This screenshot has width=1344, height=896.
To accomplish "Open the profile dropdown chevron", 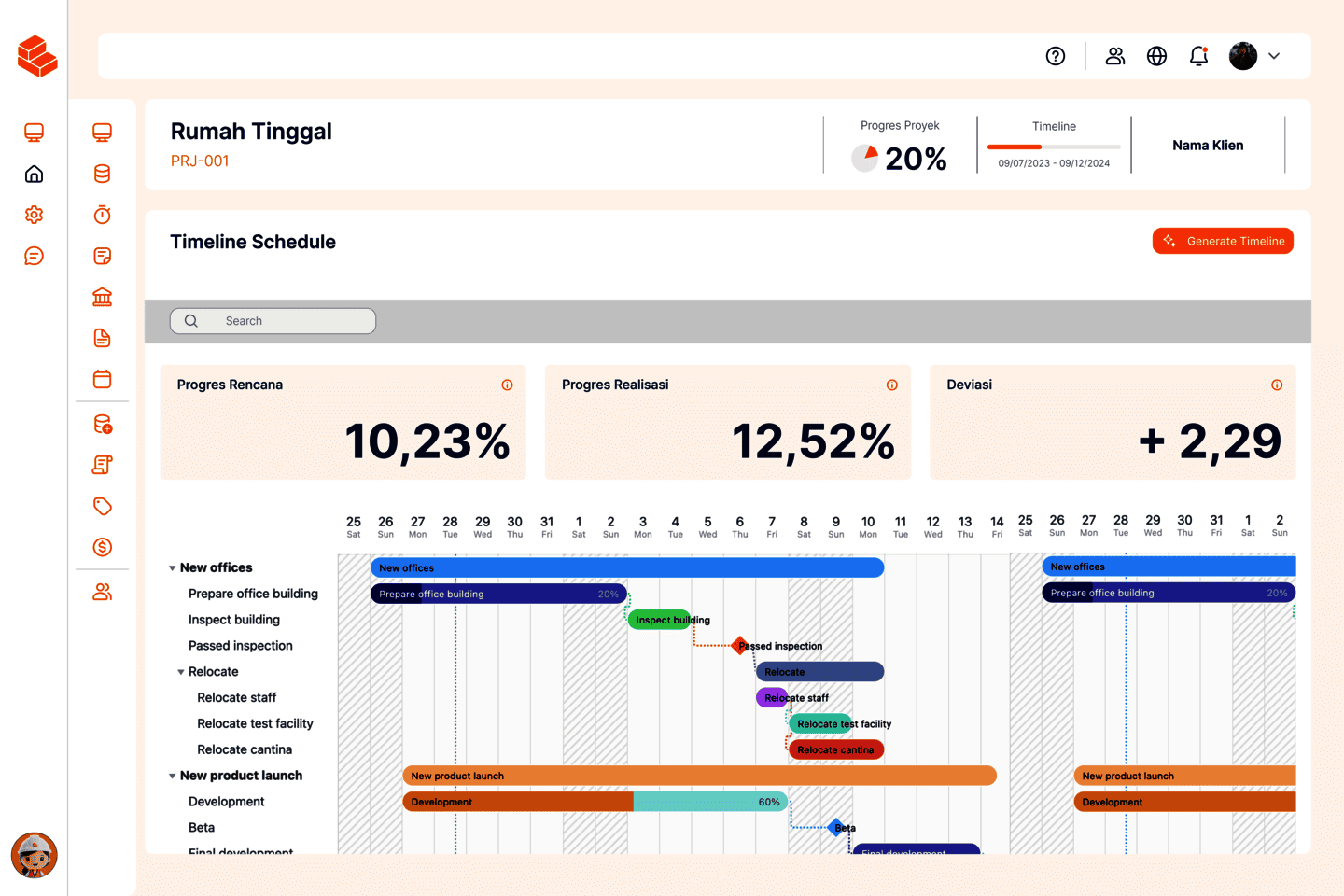I will click(1274, 56).
